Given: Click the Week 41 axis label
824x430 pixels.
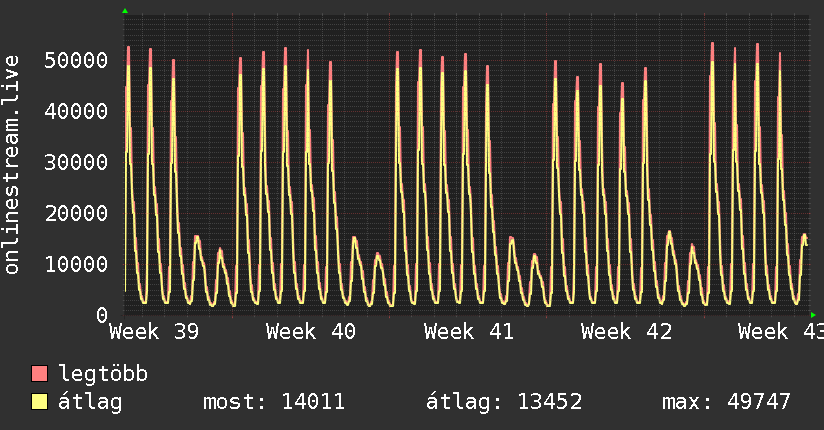Looking at the screenshot, I should [x=469, y=332].
